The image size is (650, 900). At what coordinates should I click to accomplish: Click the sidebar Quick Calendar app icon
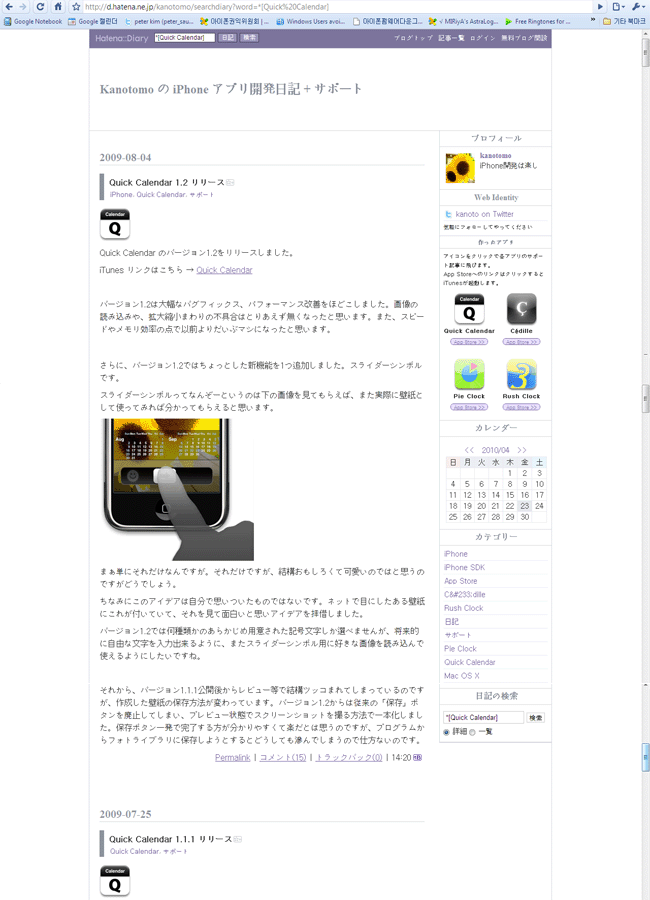pos(469,309)
